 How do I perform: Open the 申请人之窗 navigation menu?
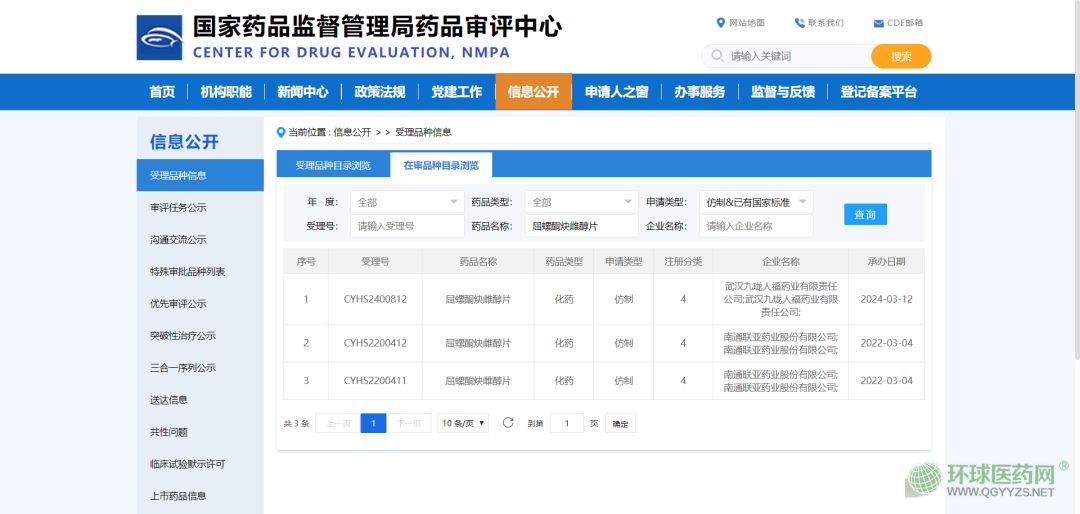[x=616, y=92]
